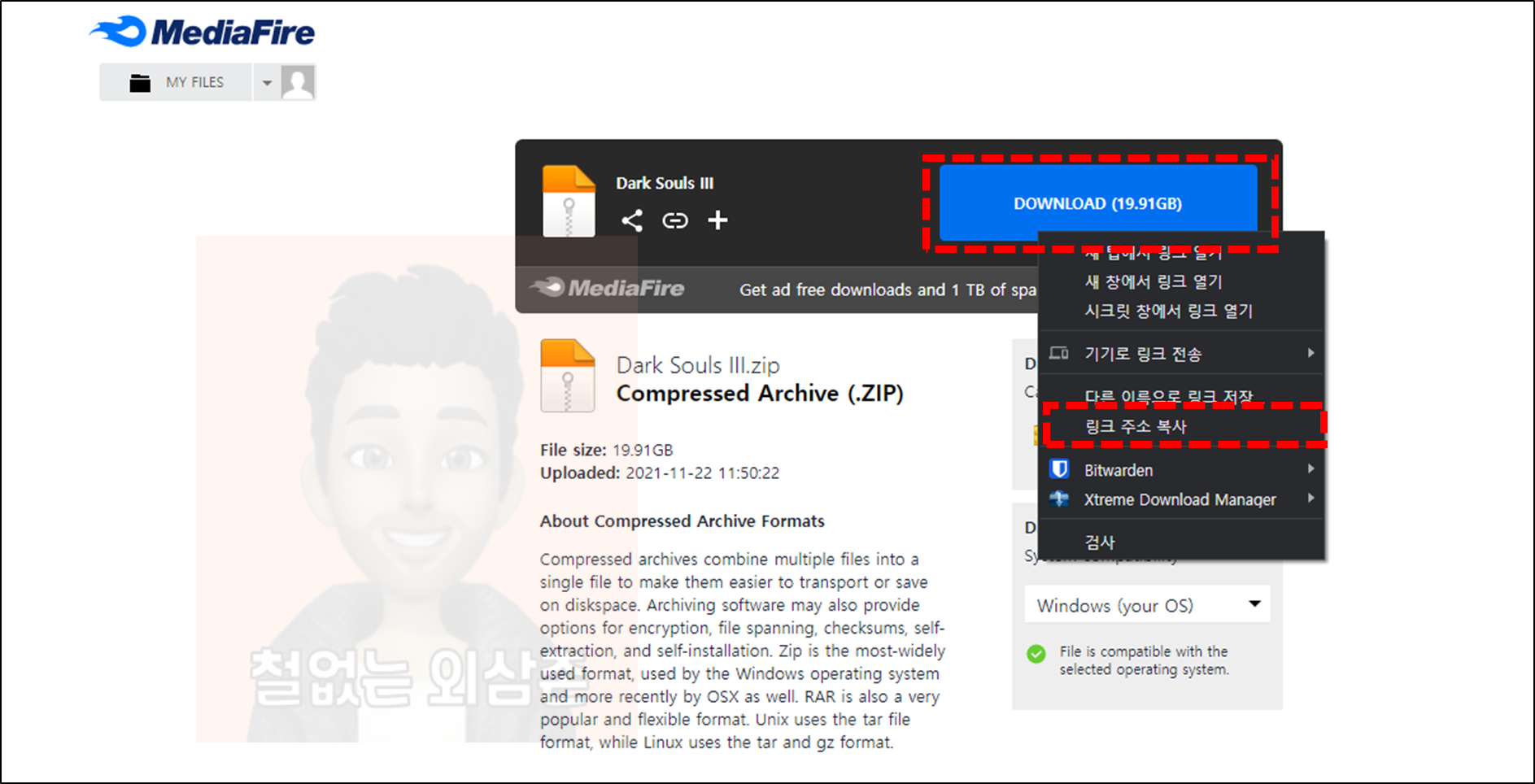Choose '새 창에서 링크 열기' in context menu
1535x784 pixels.
click(x=1181, y=282)
